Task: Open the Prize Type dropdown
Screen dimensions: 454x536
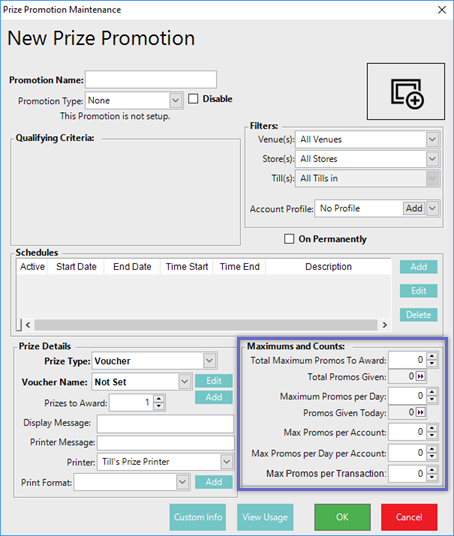Action: 210,361
